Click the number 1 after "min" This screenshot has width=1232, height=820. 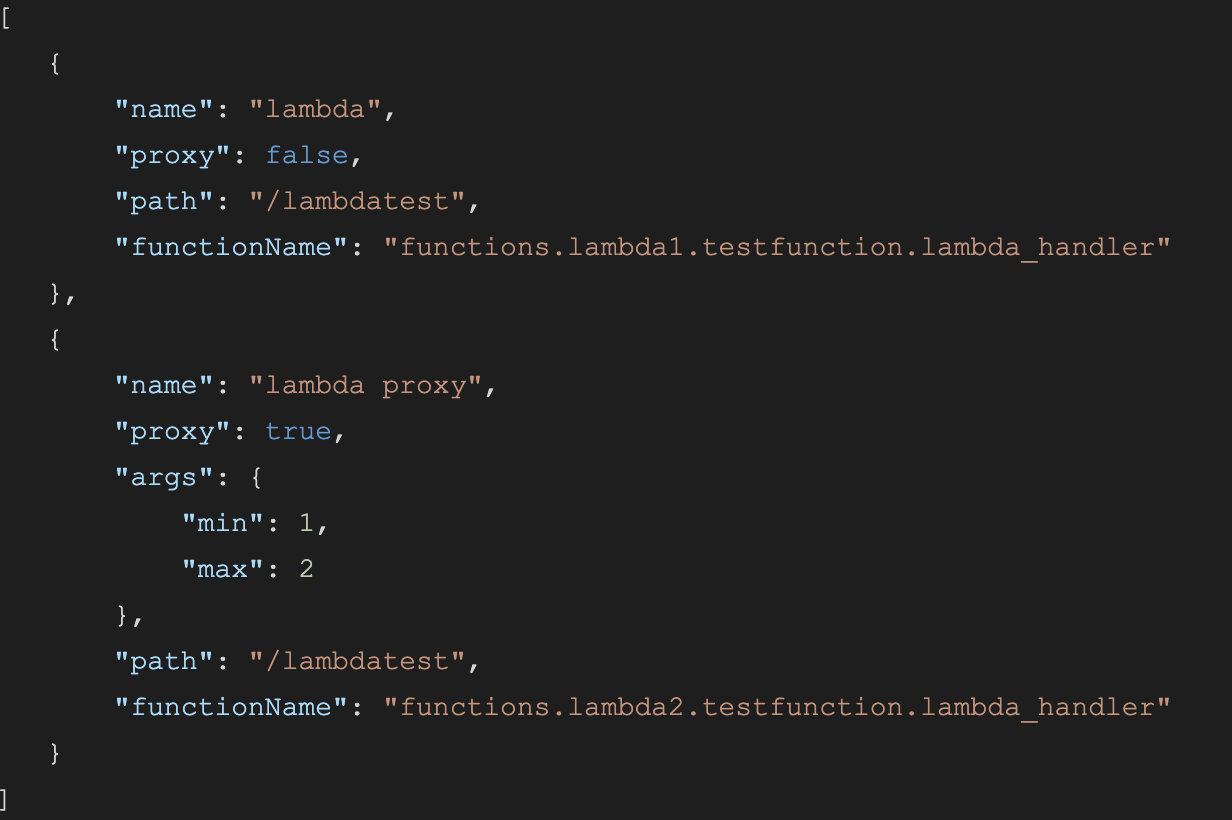coord(307,523)
